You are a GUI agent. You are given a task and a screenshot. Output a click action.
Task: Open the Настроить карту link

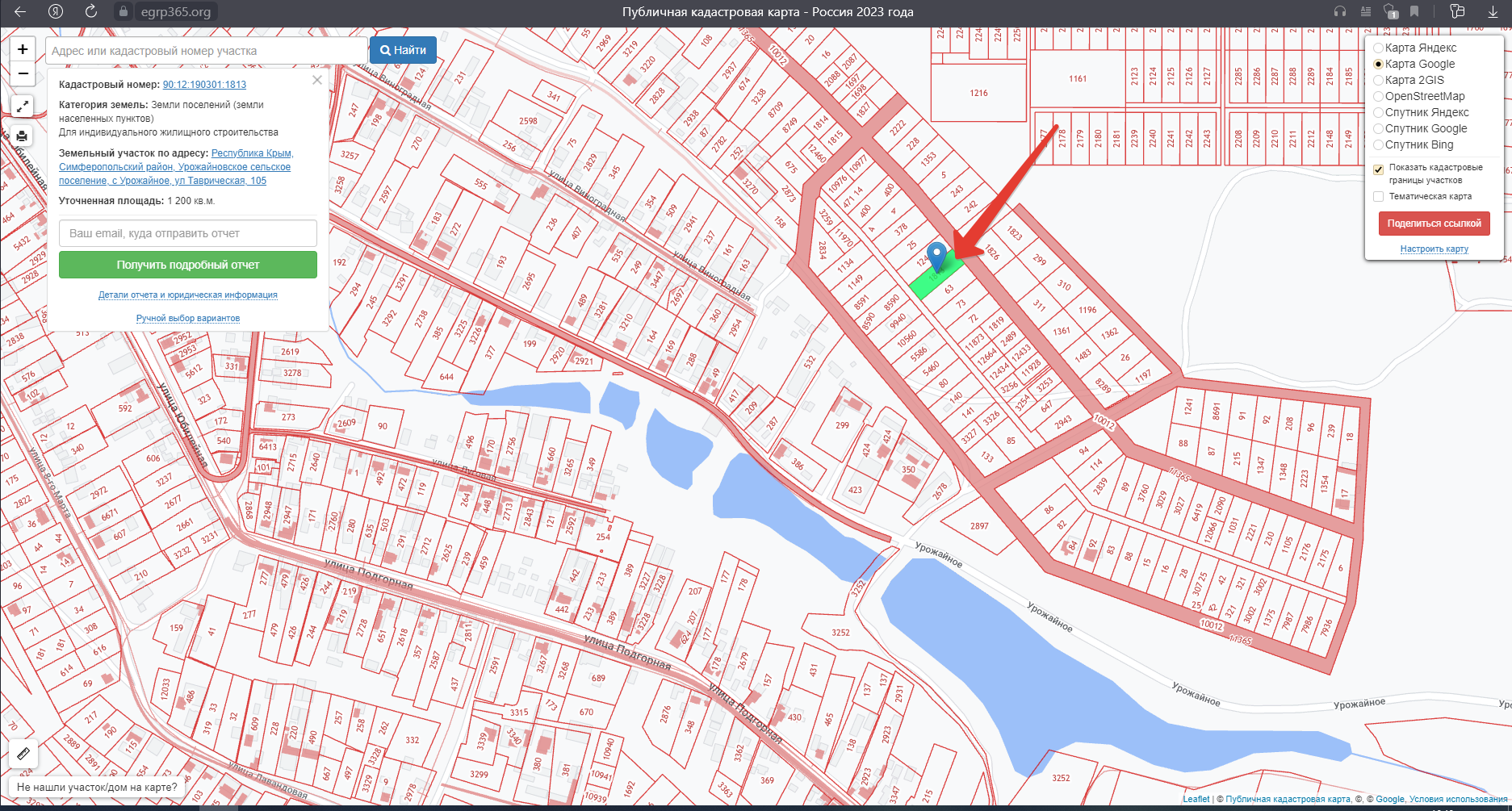(x=1435, y=249)
